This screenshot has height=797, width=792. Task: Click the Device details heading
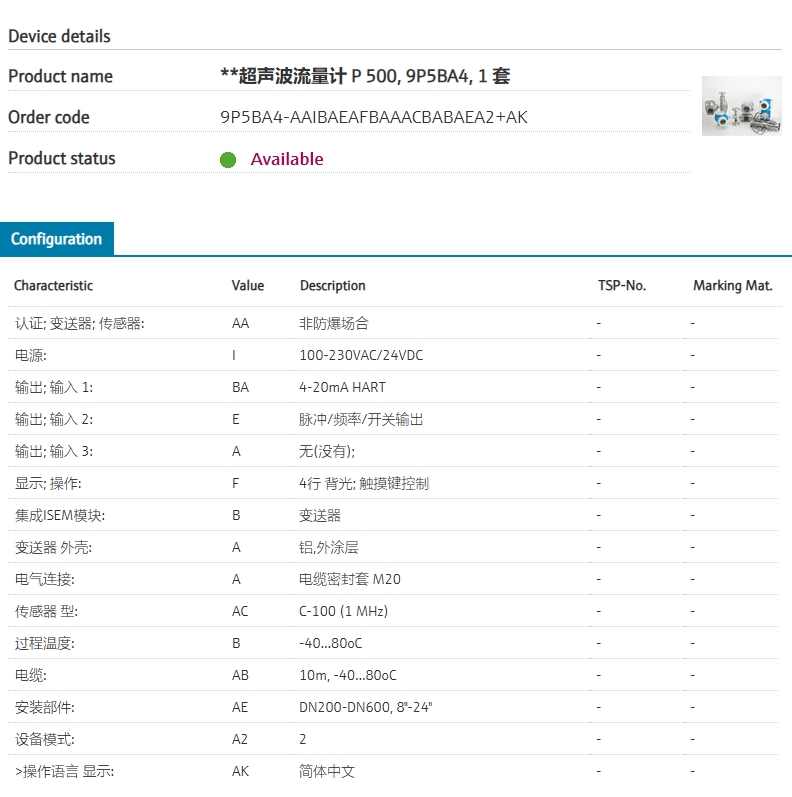point(59,36)
